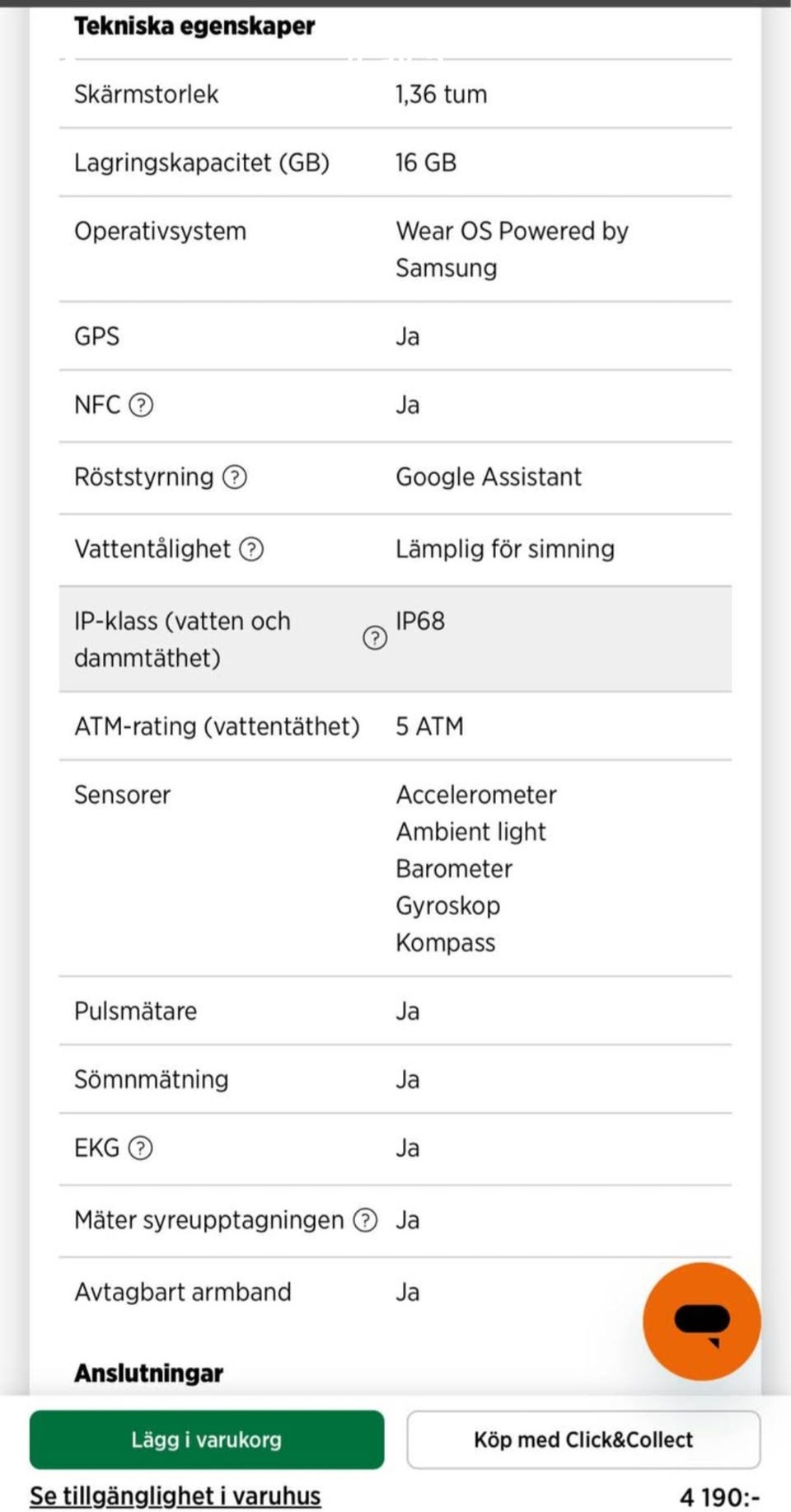The image size is (791, 1512).
Task: Click the 4 190:- price label
Action: 719,1496
